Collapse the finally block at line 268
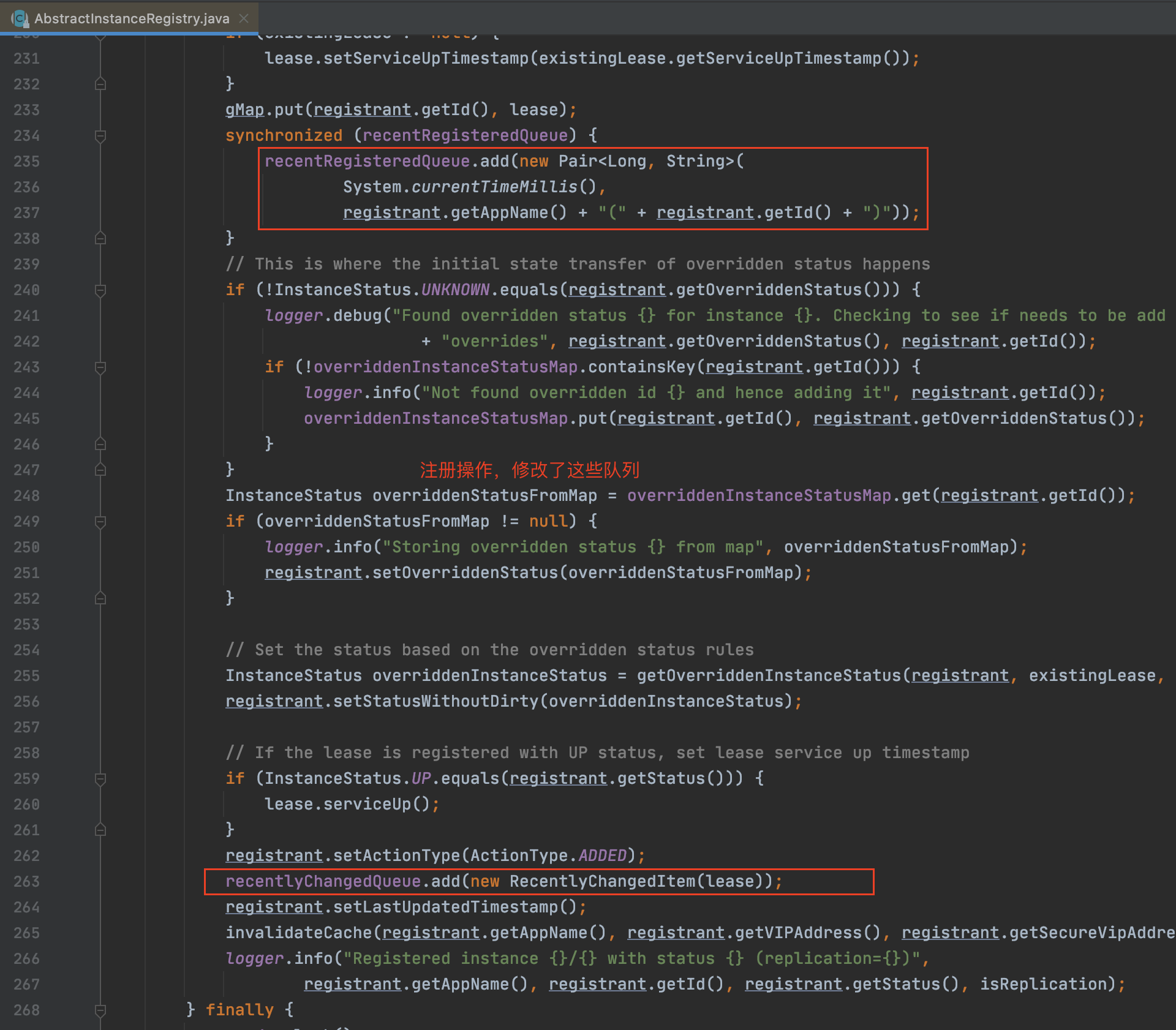The height and width of the screenshot is (1030, 1176). pos(100,1010)
